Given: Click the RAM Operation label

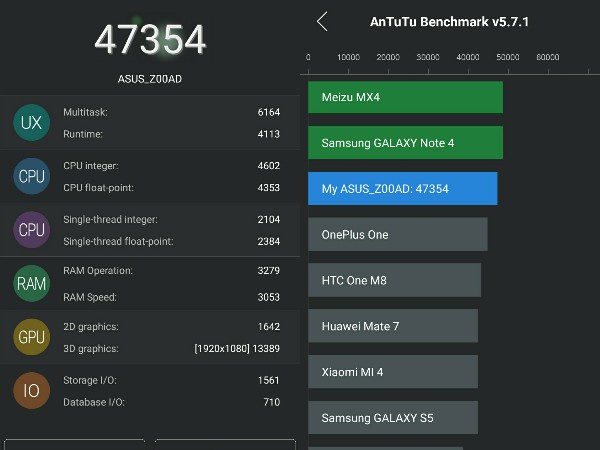Looking at the screenshot, I should point(98,271).
